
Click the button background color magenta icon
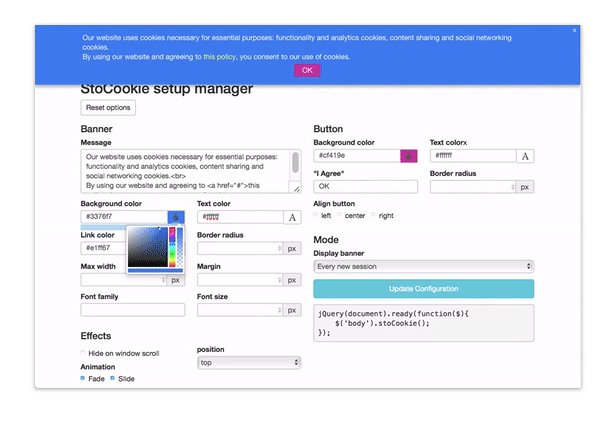[408, 156]
